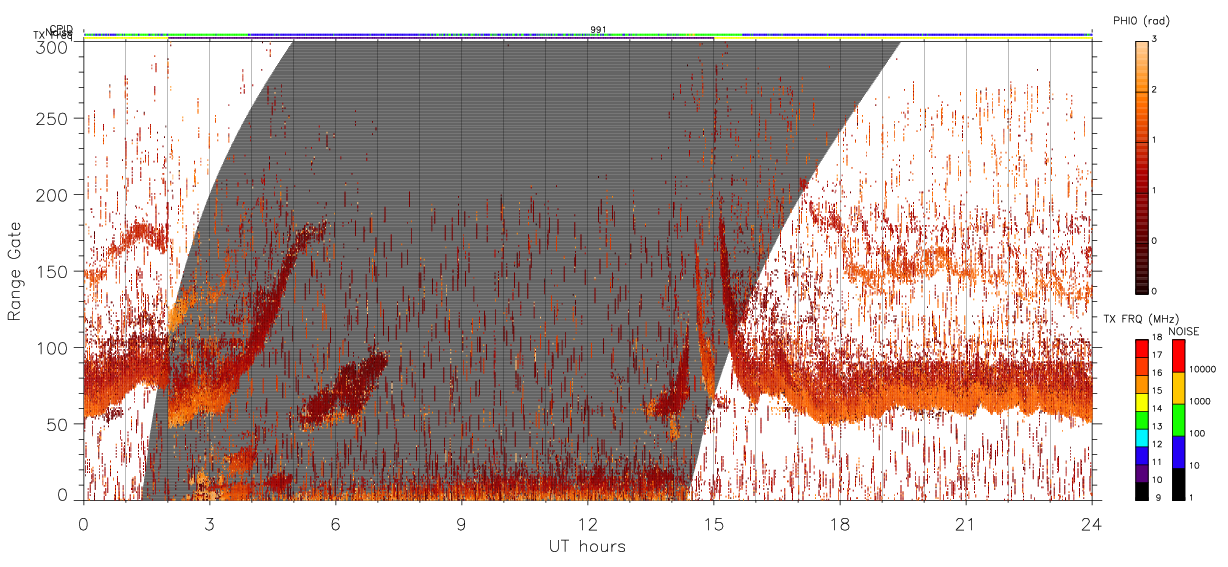The image size is (1228, 567).
Task: Click the x-axis tick label '9'
Action: tap(462, 523)
